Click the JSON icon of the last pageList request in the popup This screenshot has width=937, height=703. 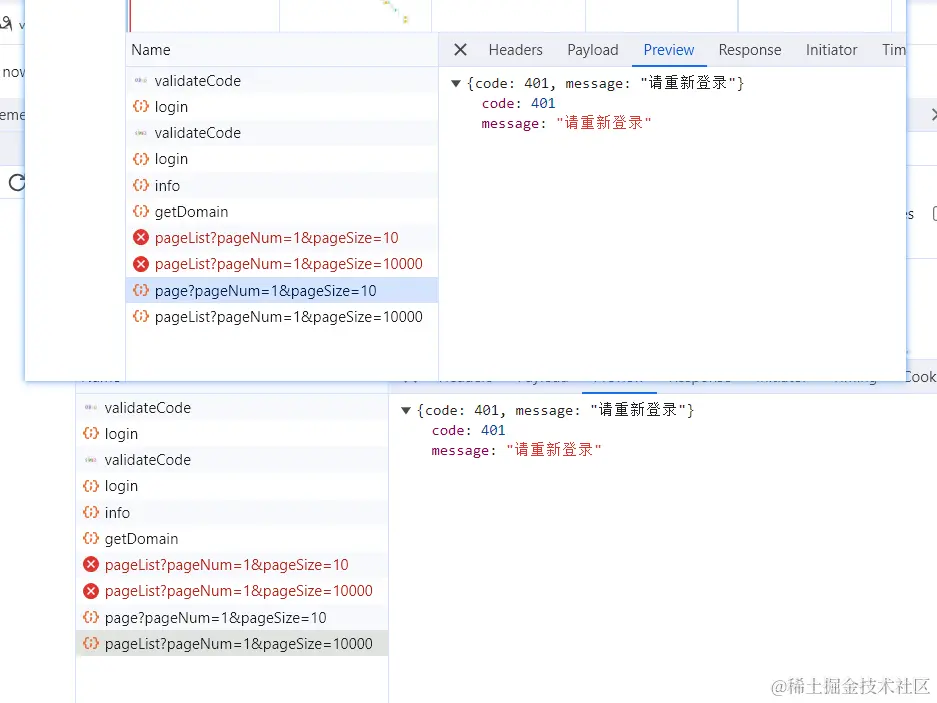(141, 316)
